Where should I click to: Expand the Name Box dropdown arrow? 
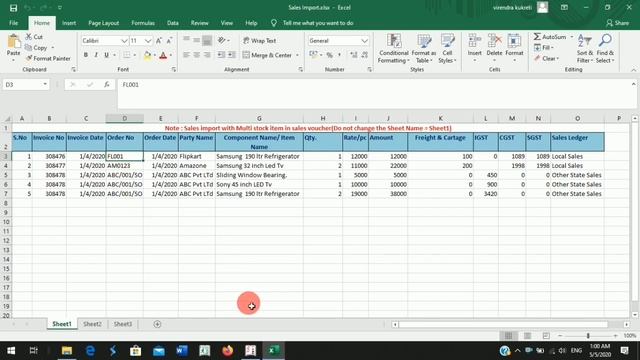coord(45,84)
